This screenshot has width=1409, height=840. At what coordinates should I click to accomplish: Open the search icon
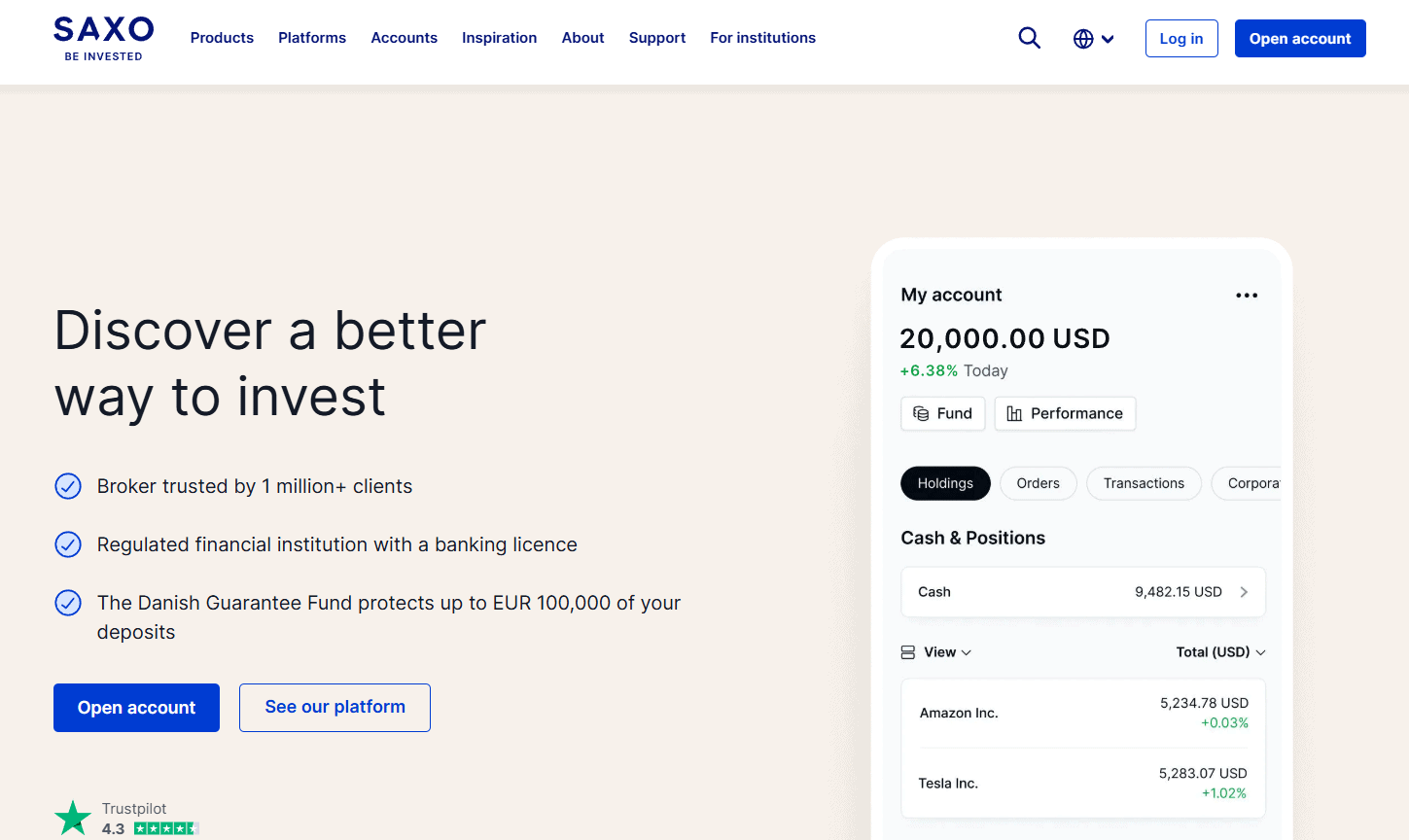tap(1029, 38)
